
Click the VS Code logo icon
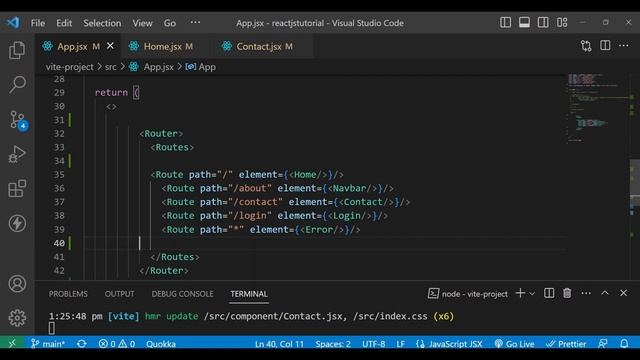click(13, 22)
